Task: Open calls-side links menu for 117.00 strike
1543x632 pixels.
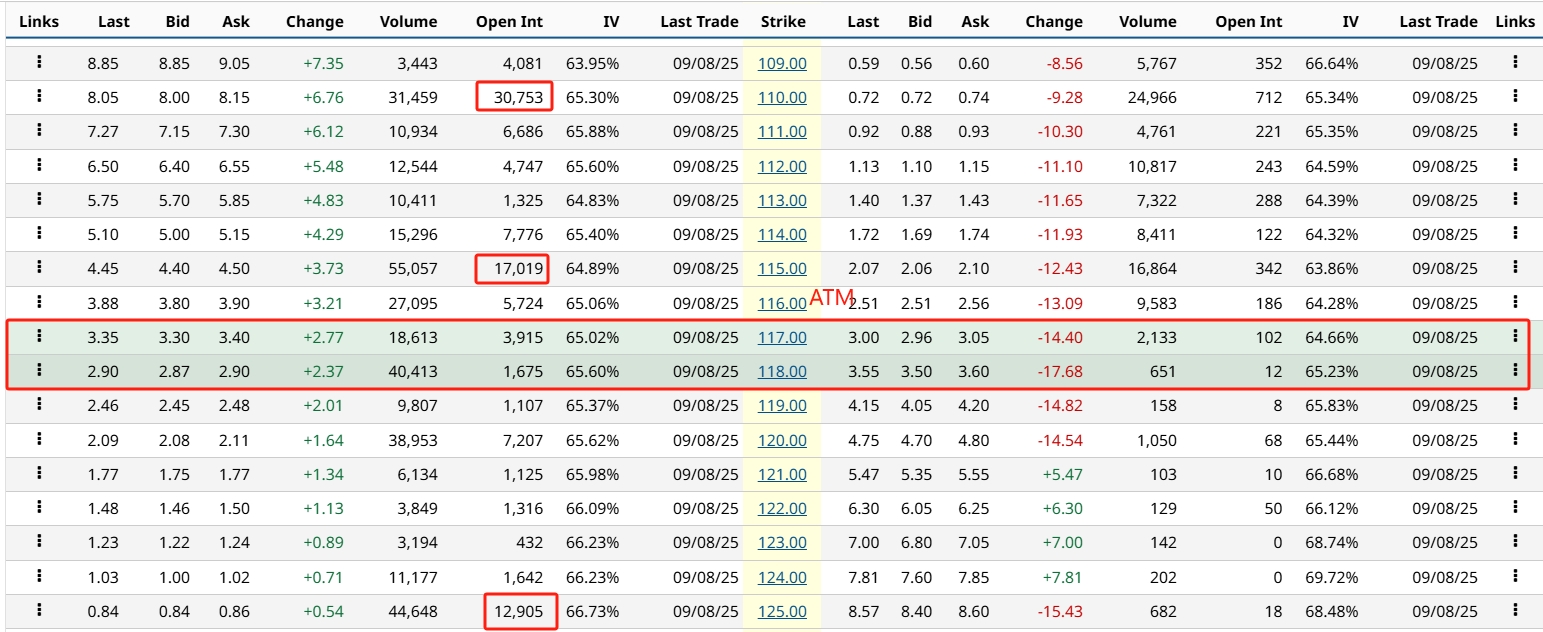Action: [x=39, y=336]
